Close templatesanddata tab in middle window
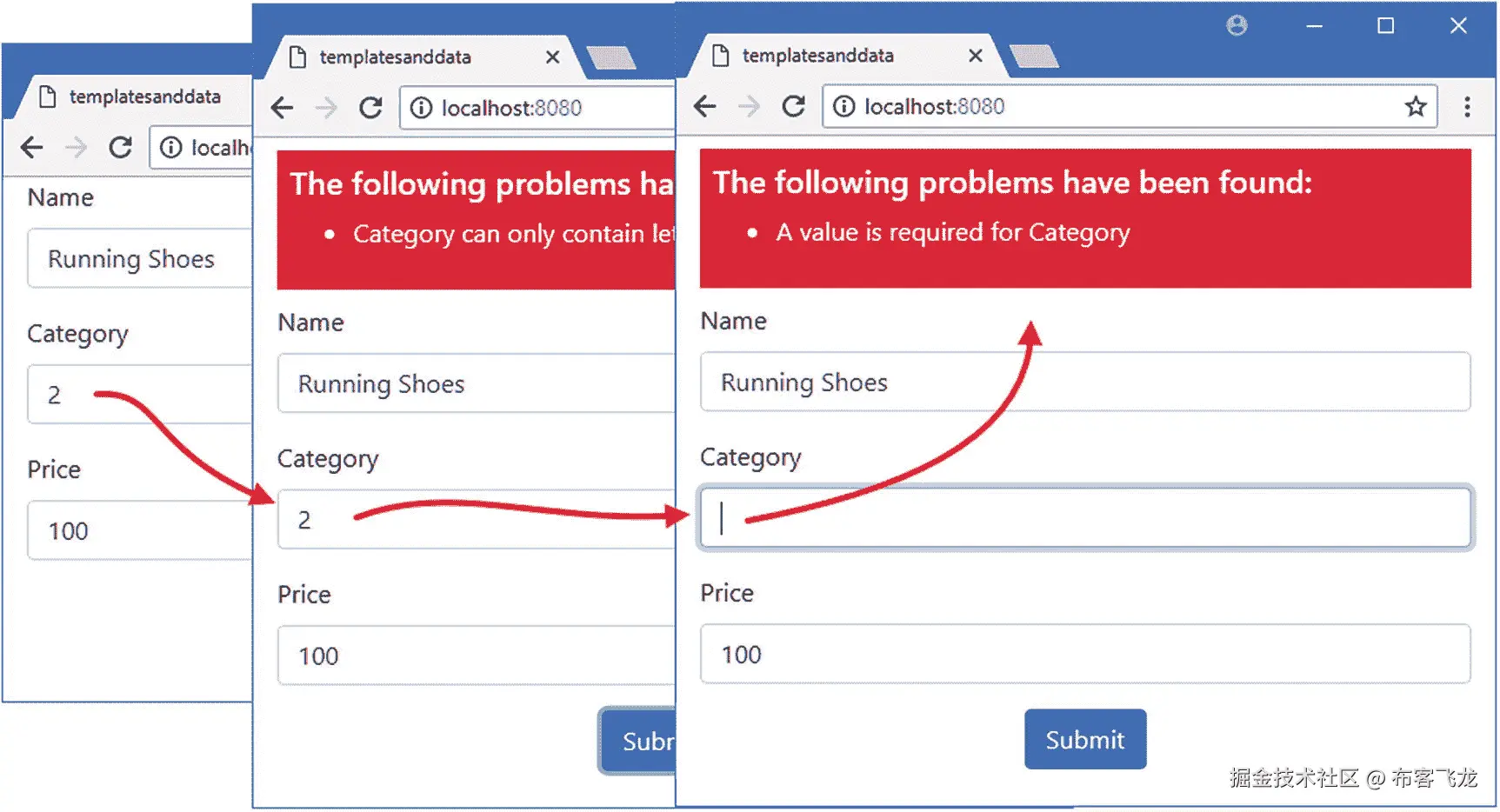 552,57
